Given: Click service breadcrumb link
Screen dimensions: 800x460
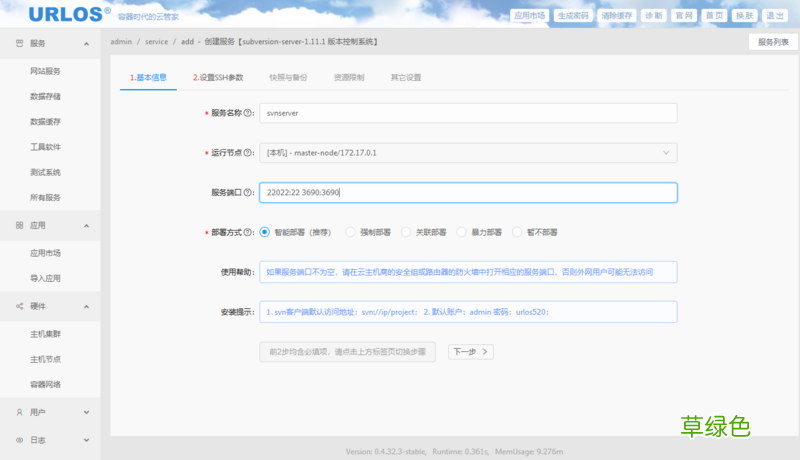Looking at the screenshot, I should coord(156,42).
